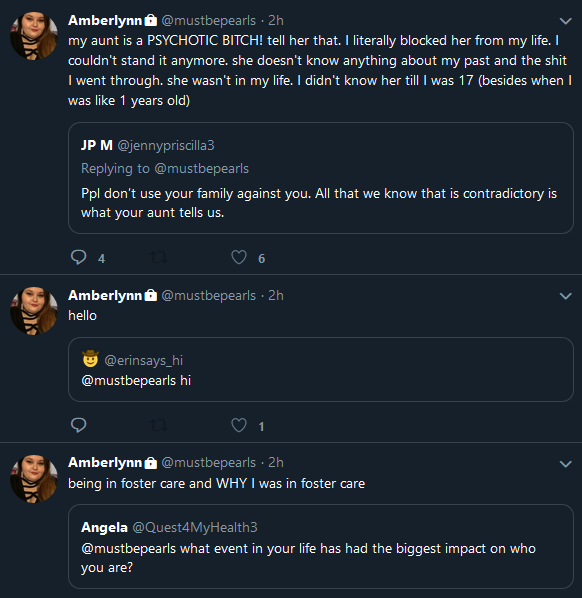Click retweet icon under the "hello" tweet
Screen dimensions: 582x598
click(158, 425)
